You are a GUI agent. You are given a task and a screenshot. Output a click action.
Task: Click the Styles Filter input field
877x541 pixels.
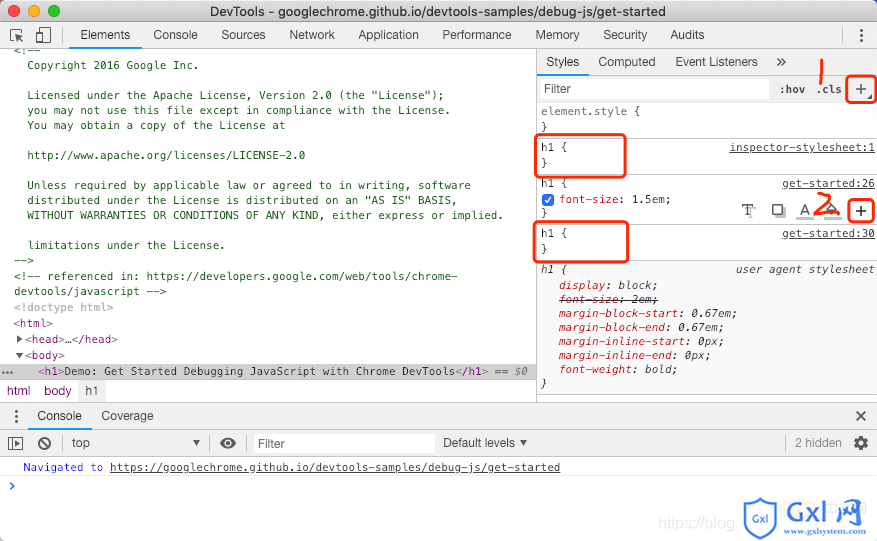click(x=654, y=89)
